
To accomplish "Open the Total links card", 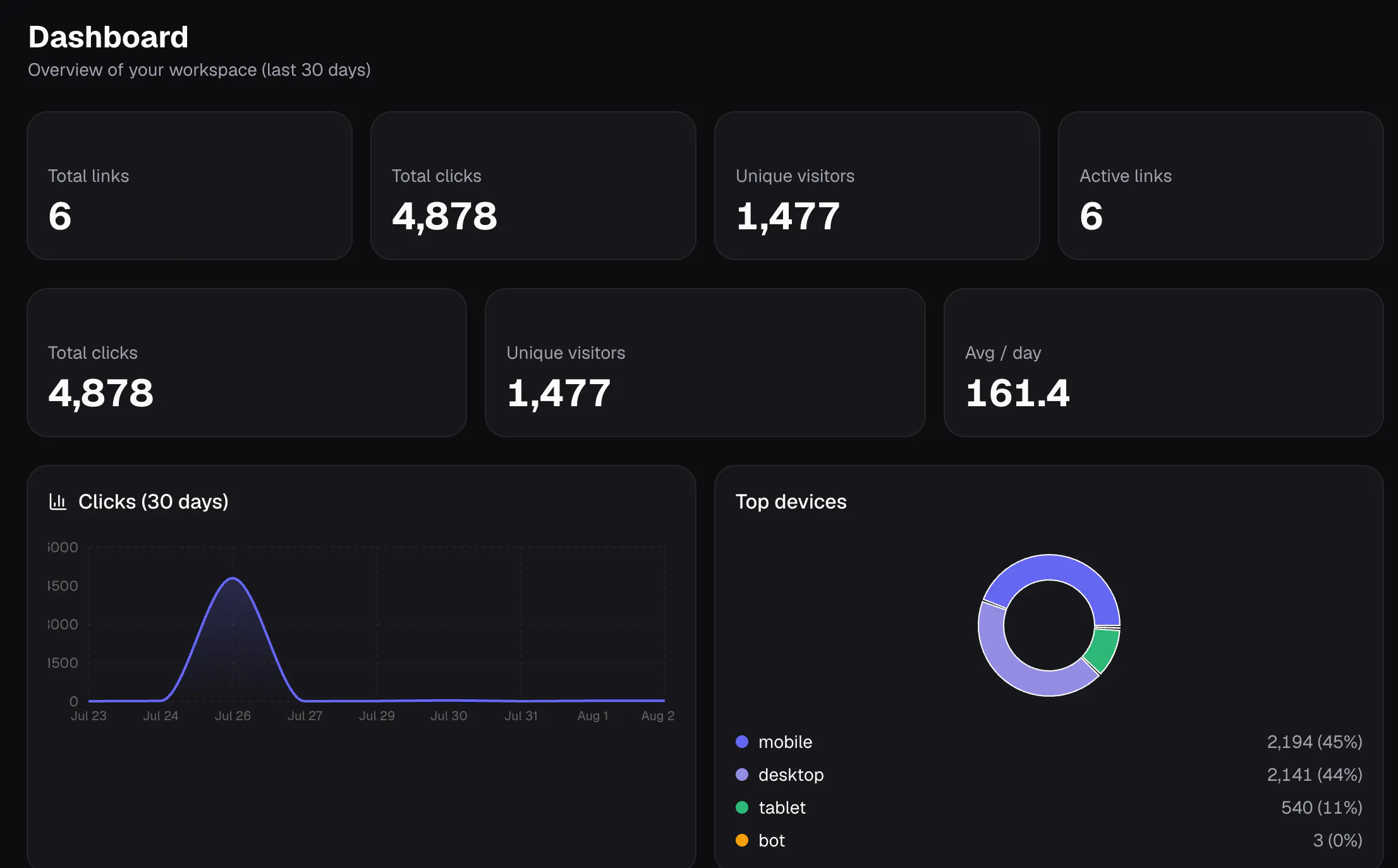I will coord(190,186).
